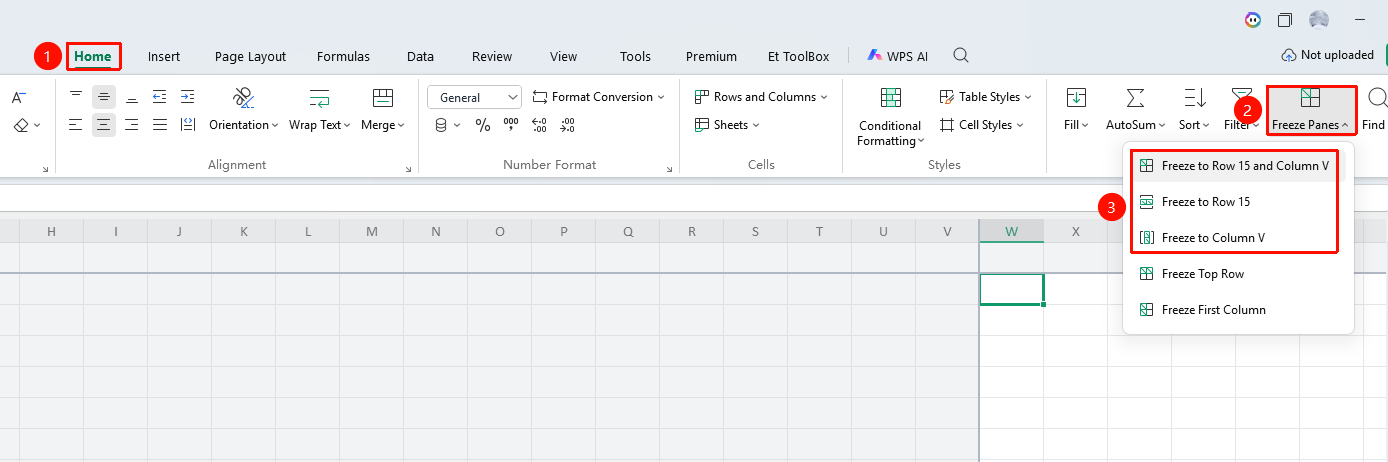The image size is (1388, 462).
Task: Switch to the Formulas tab
Action: pos(343,56)
